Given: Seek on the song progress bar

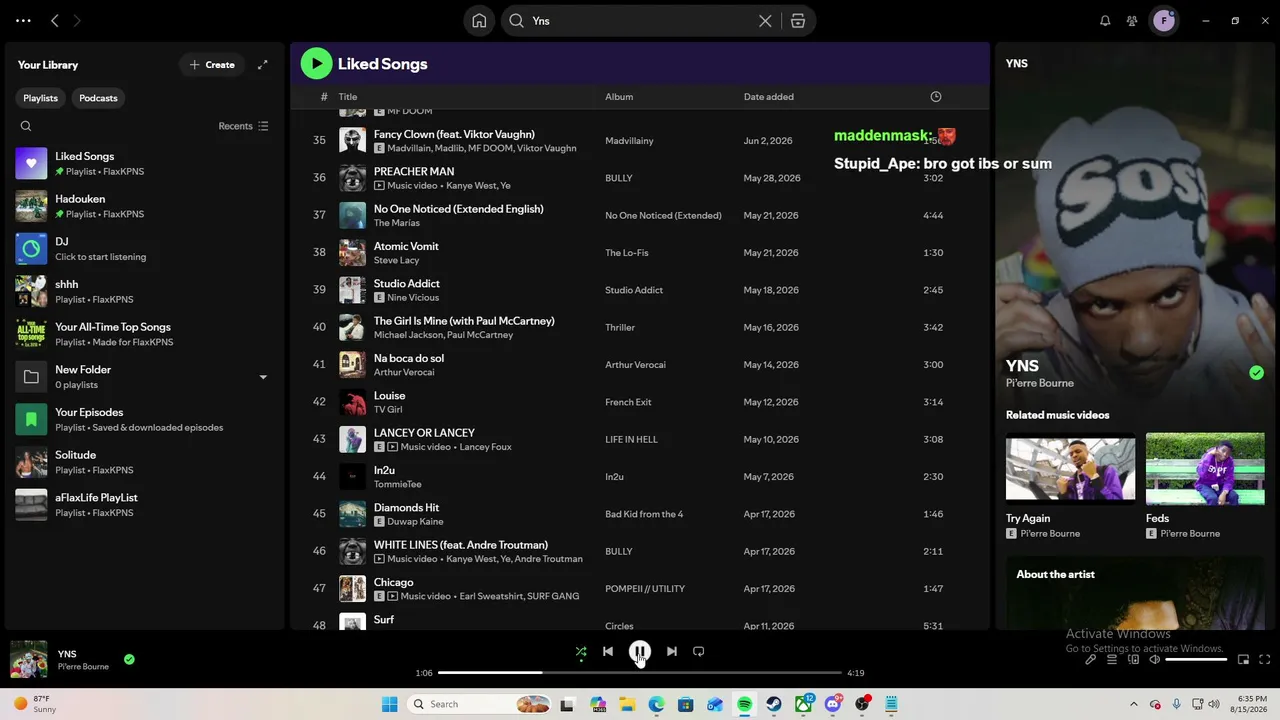Looking at the screenshot, I should [640, 673].
